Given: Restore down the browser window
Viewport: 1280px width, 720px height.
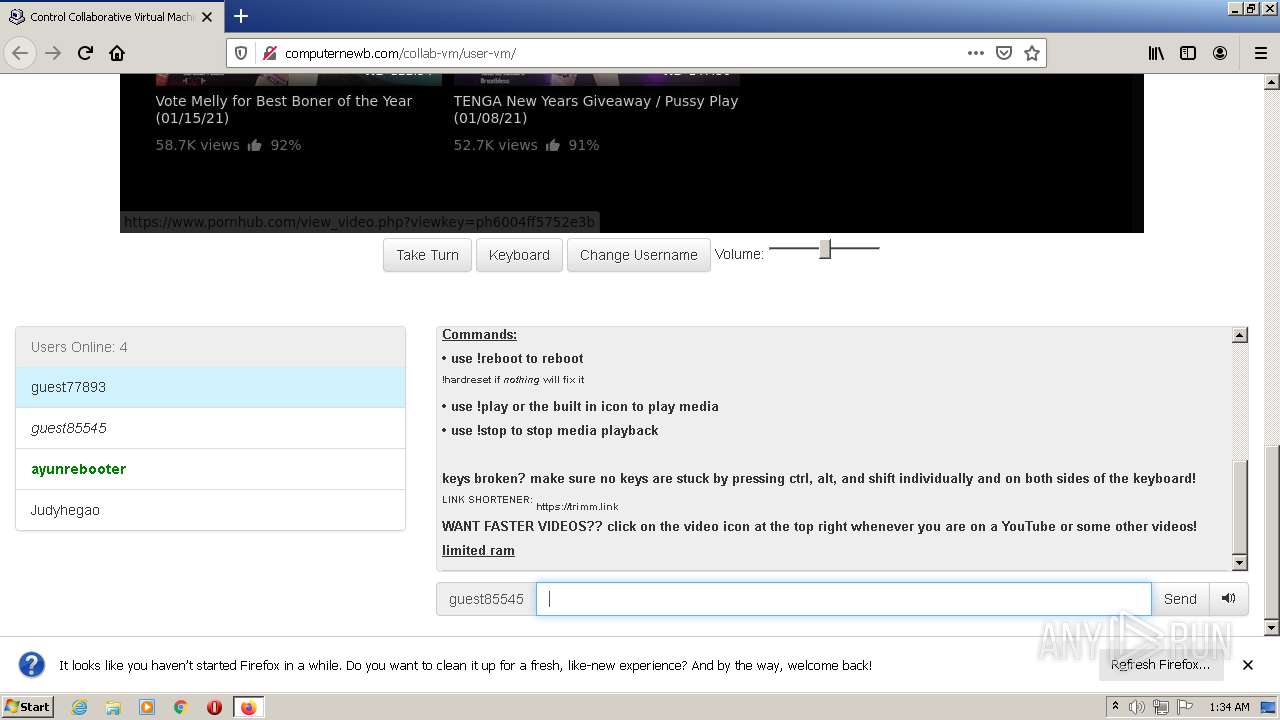Looking at the screenshot, I should tap(1251, 8).
